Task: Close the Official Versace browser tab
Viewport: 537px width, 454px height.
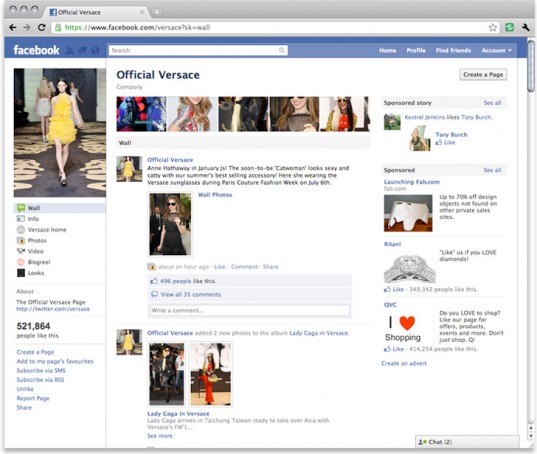Action: (x=142, y=12)
